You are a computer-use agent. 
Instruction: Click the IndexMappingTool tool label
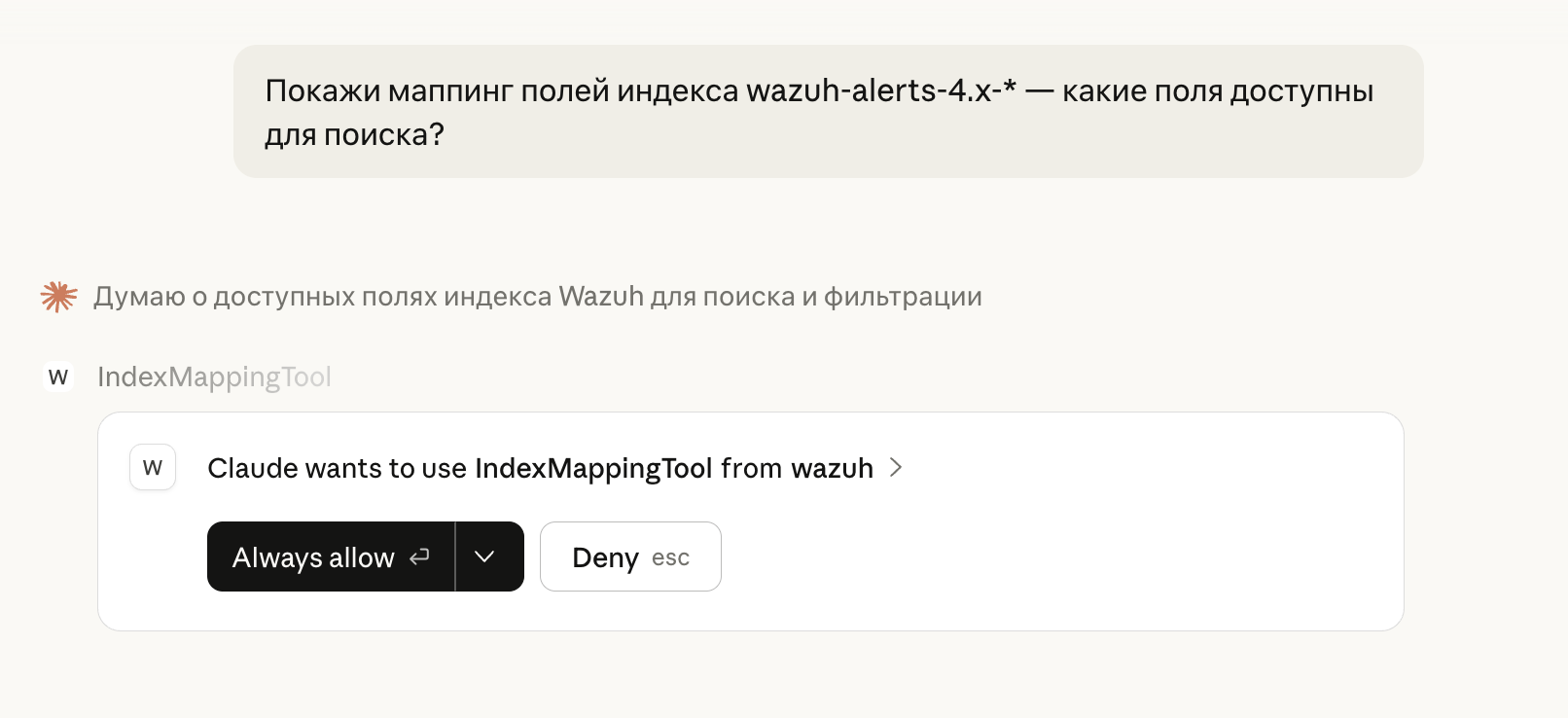point(214,377)
